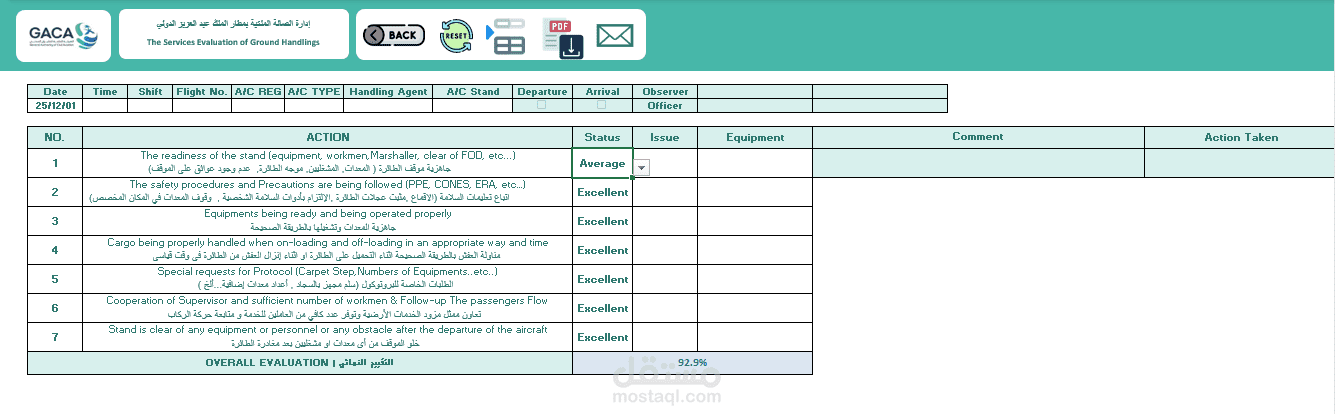1335x414 pixels.
Task: Select the Excellent status for row 7
Action: 602,337
